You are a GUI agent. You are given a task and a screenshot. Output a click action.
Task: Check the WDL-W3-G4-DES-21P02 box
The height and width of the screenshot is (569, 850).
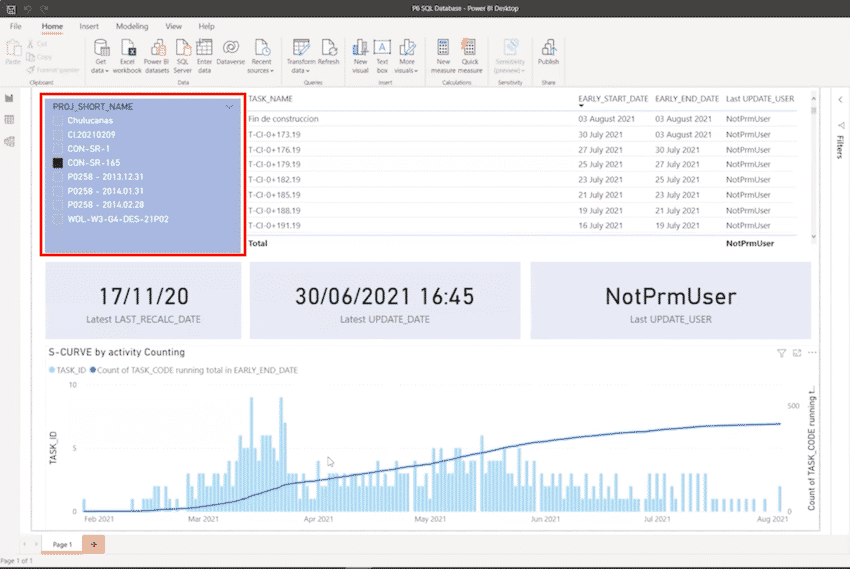click(57, 219)
